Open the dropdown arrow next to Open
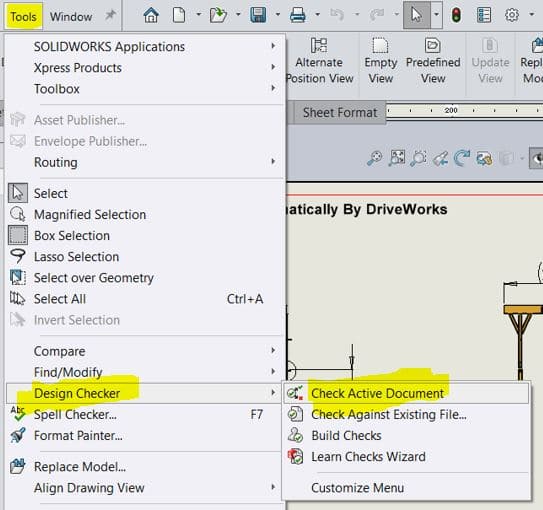The image size is (543, 510). [238, 15]
